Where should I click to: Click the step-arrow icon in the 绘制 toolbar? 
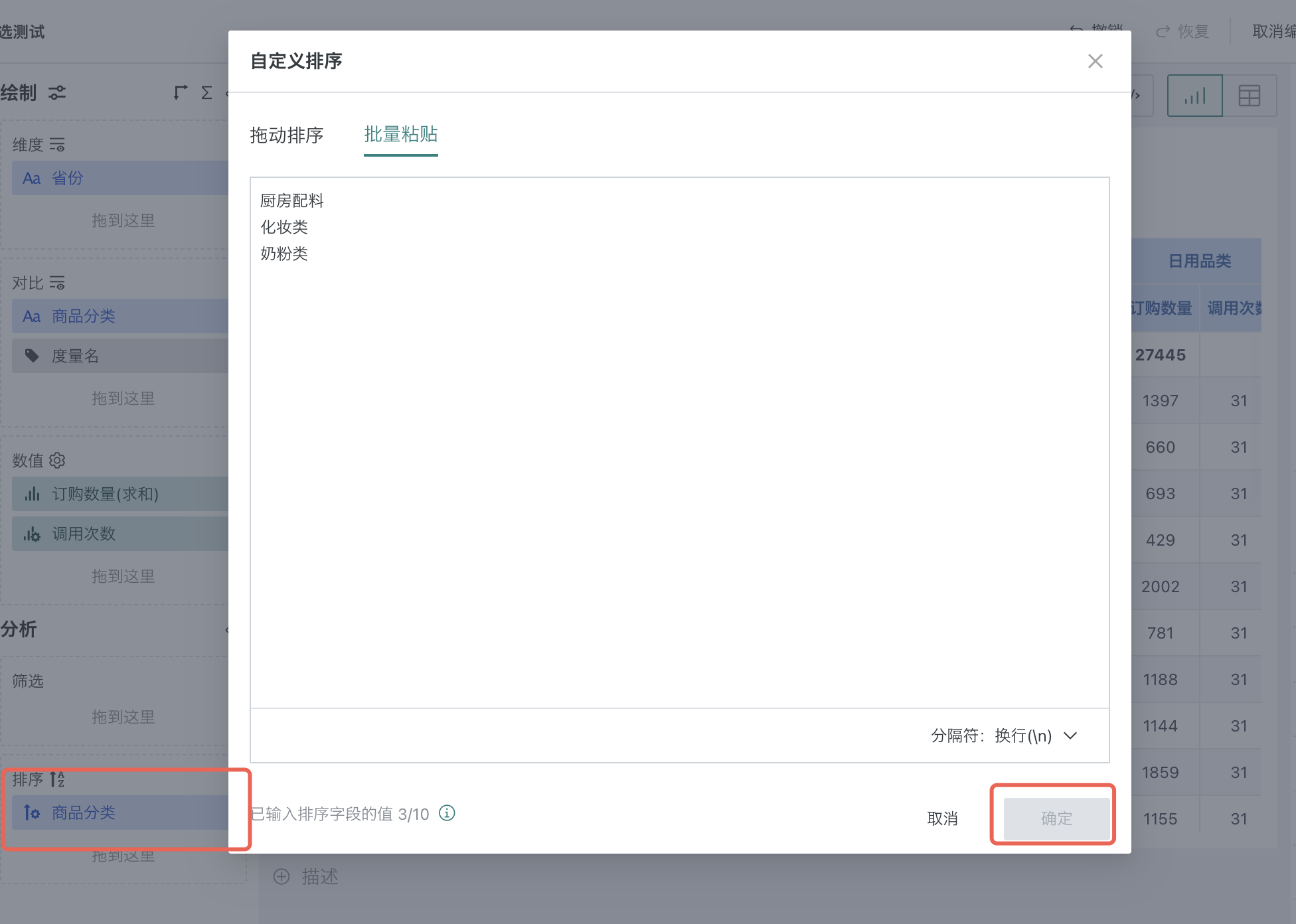[179, 92]
